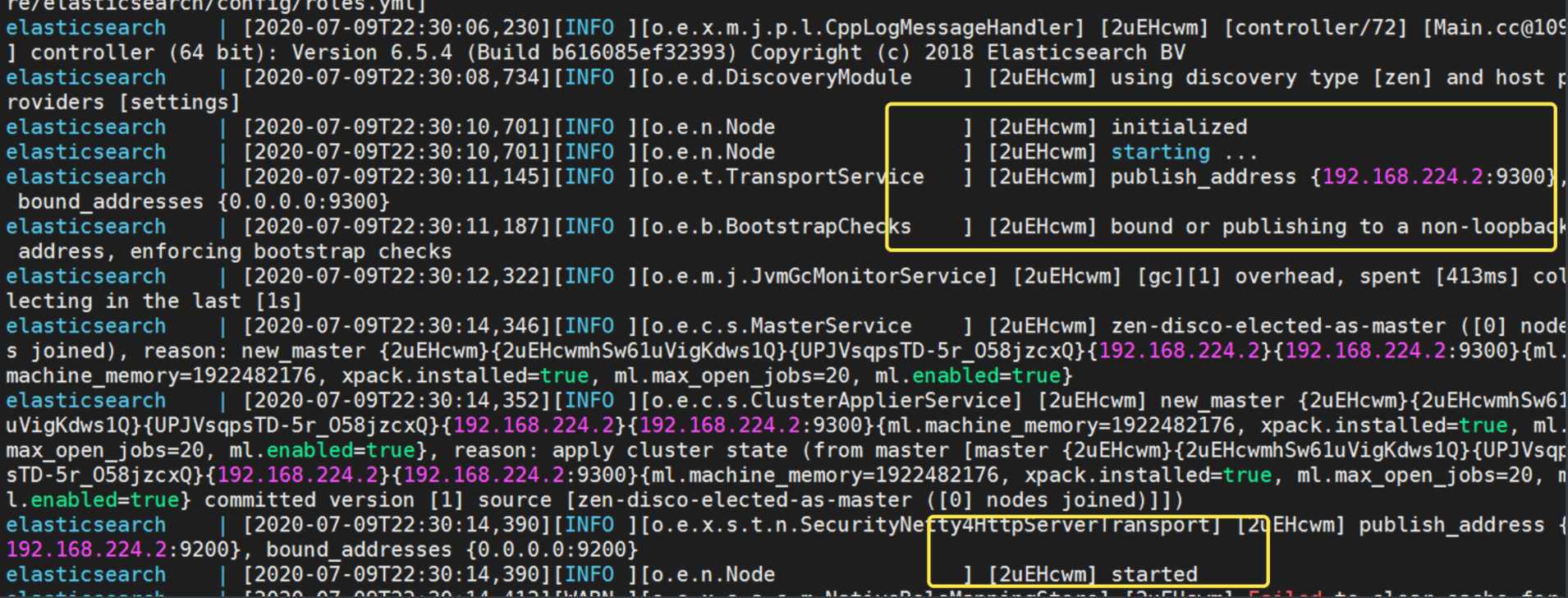Viewport: 1568px width, 598px height.
Task: Click 'zen-disco-elected-as-master' on MasterService line
Action: click(1278, 326)
